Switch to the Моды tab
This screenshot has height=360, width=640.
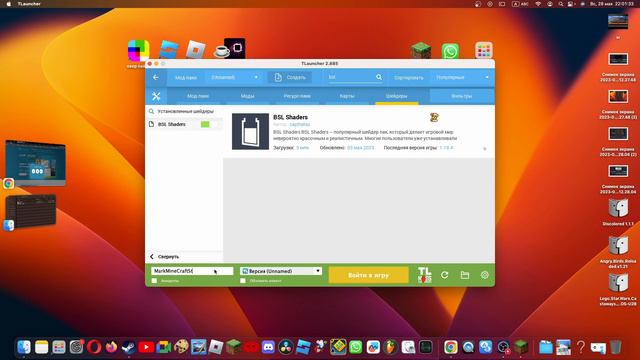point(247,96)
